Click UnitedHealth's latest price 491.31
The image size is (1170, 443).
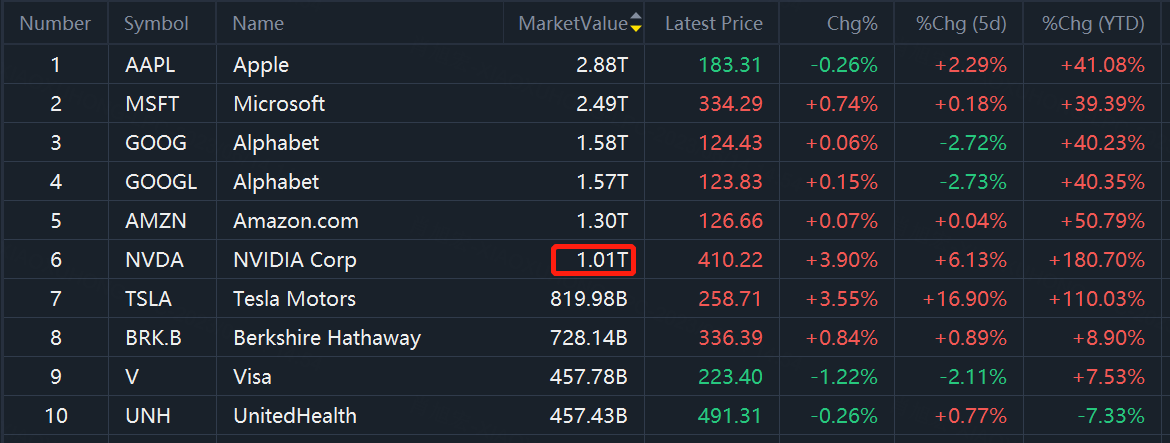click(731, 415)
